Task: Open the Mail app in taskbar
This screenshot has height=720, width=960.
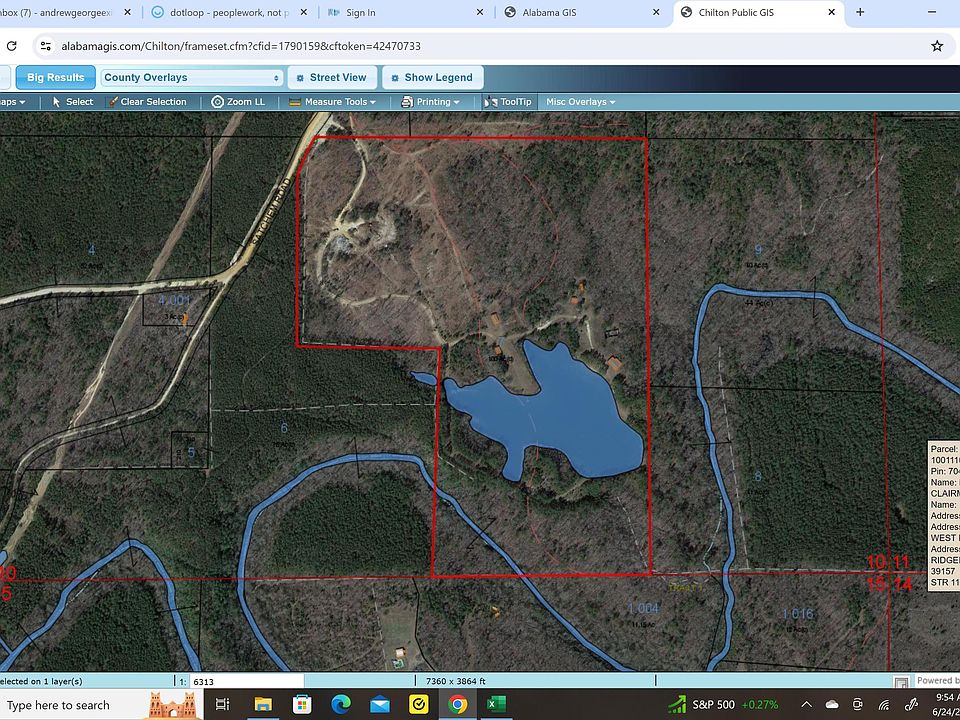Action: [x=380, y=704]
